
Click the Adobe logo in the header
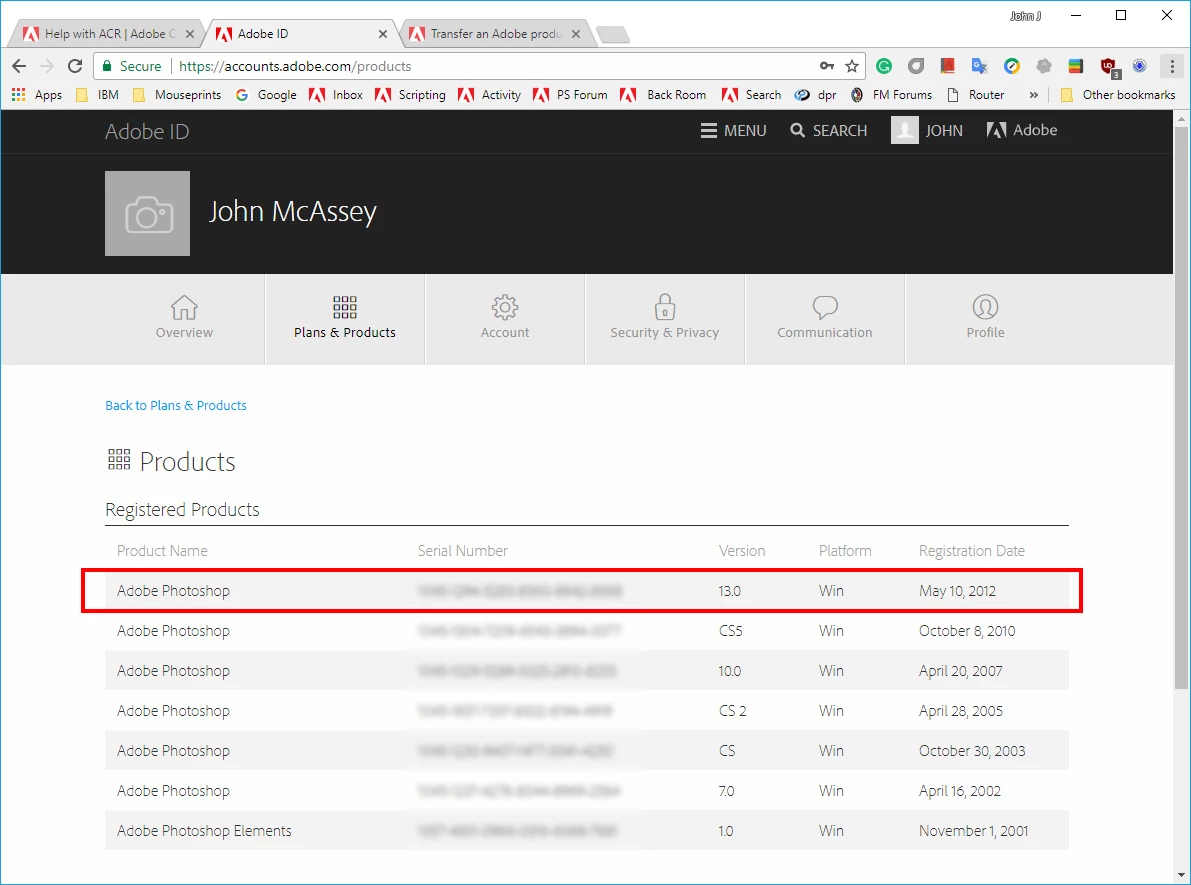1022,130
